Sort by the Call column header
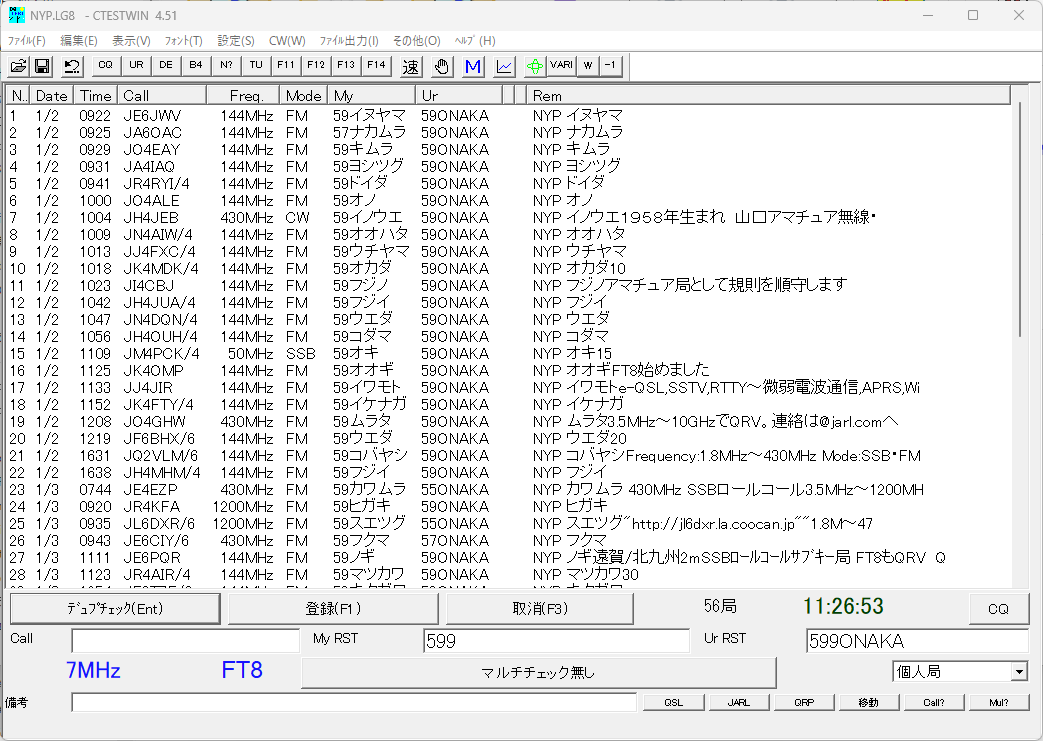 point(162,95)
